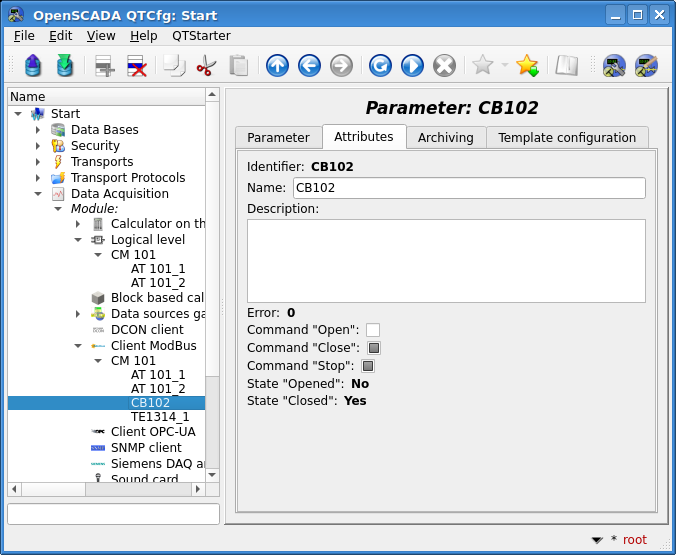Click the Name input field containing CB102
This screenshot has height=555, width=676.
click(x=468, y=188)
